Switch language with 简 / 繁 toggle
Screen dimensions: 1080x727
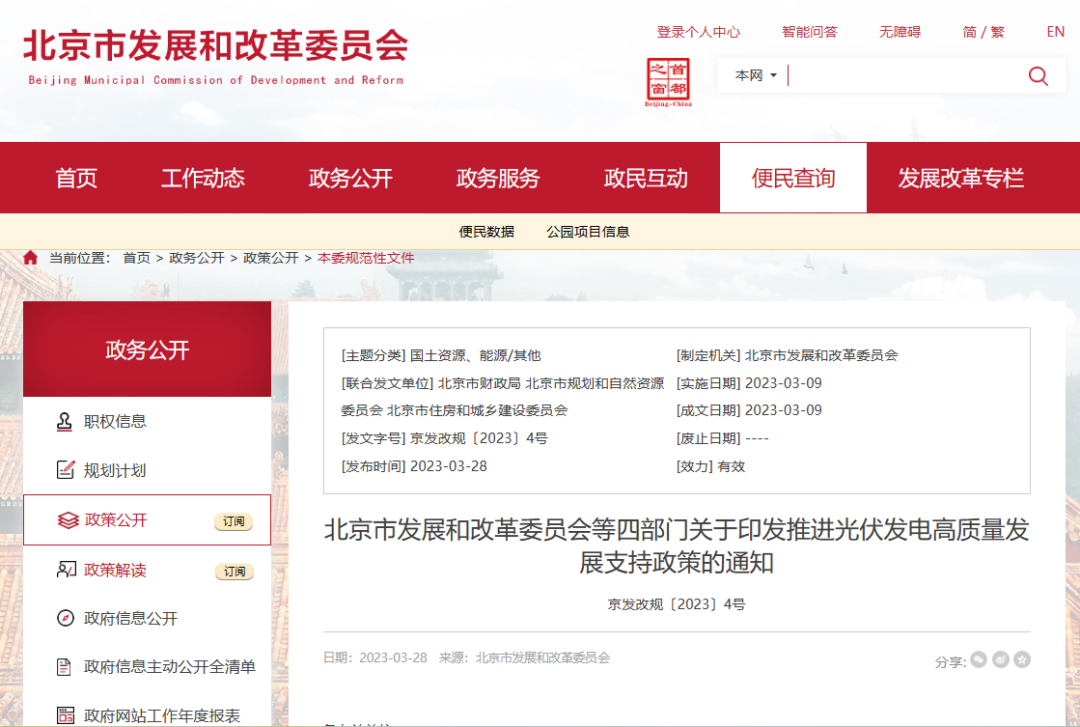pos(983,32)
